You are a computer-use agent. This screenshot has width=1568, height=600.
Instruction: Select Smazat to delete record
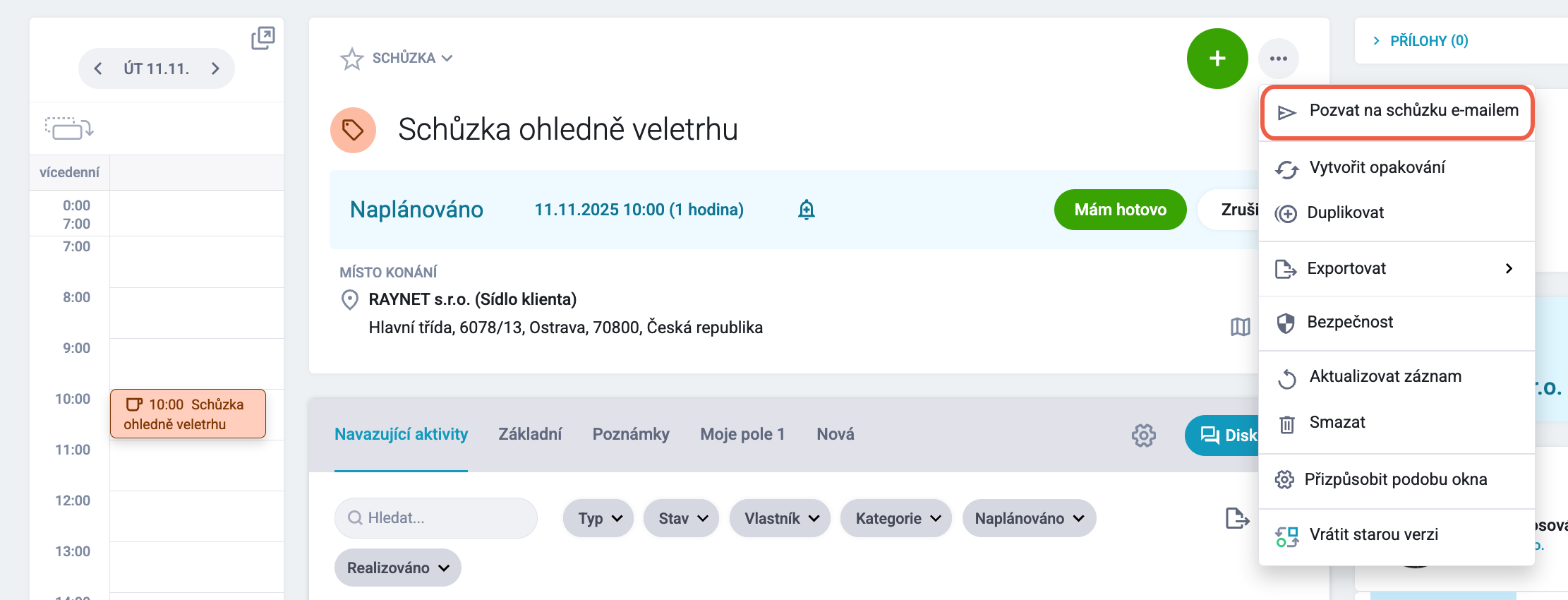pyautogui.click(x=1397, y=423)
